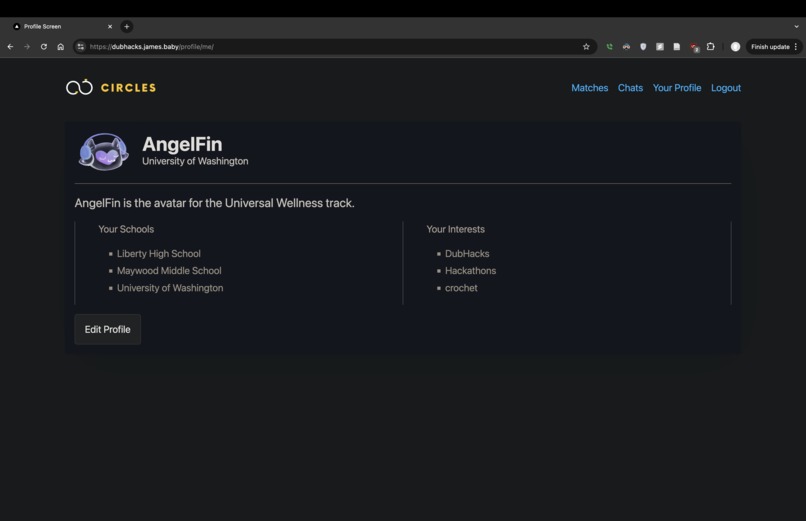
Task: Click the Your Interests heading
Action: 455,229
